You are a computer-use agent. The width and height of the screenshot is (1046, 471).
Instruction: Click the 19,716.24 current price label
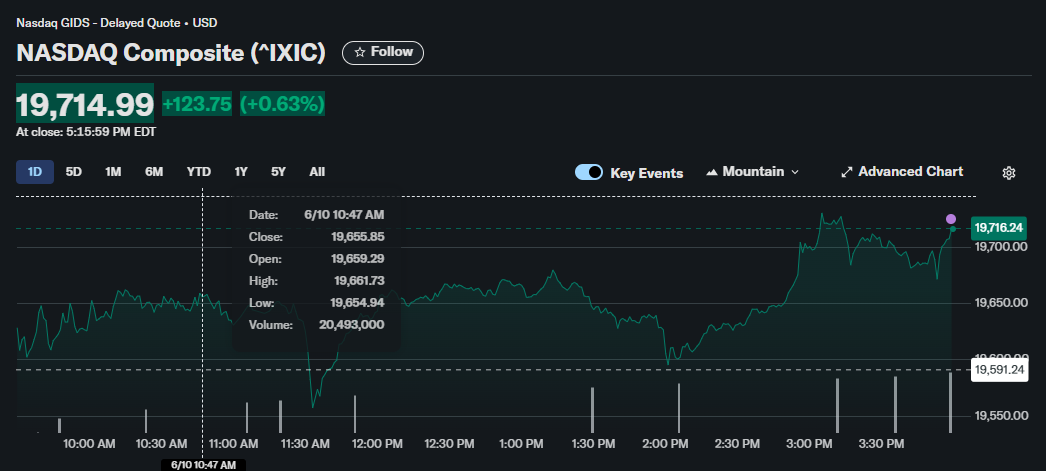999,228
